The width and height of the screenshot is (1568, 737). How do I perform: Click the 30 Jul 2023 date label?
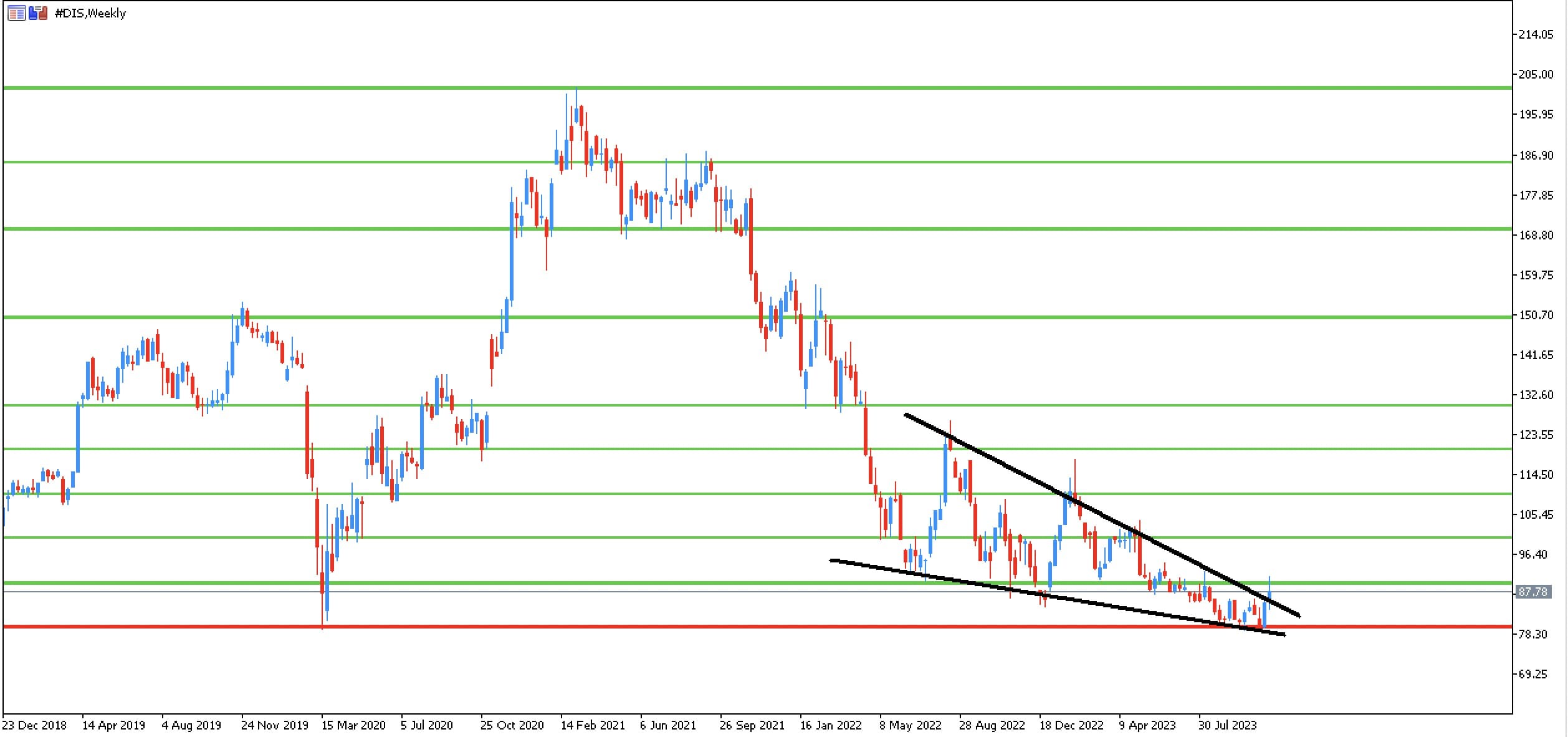click(x=1228, y=726)
